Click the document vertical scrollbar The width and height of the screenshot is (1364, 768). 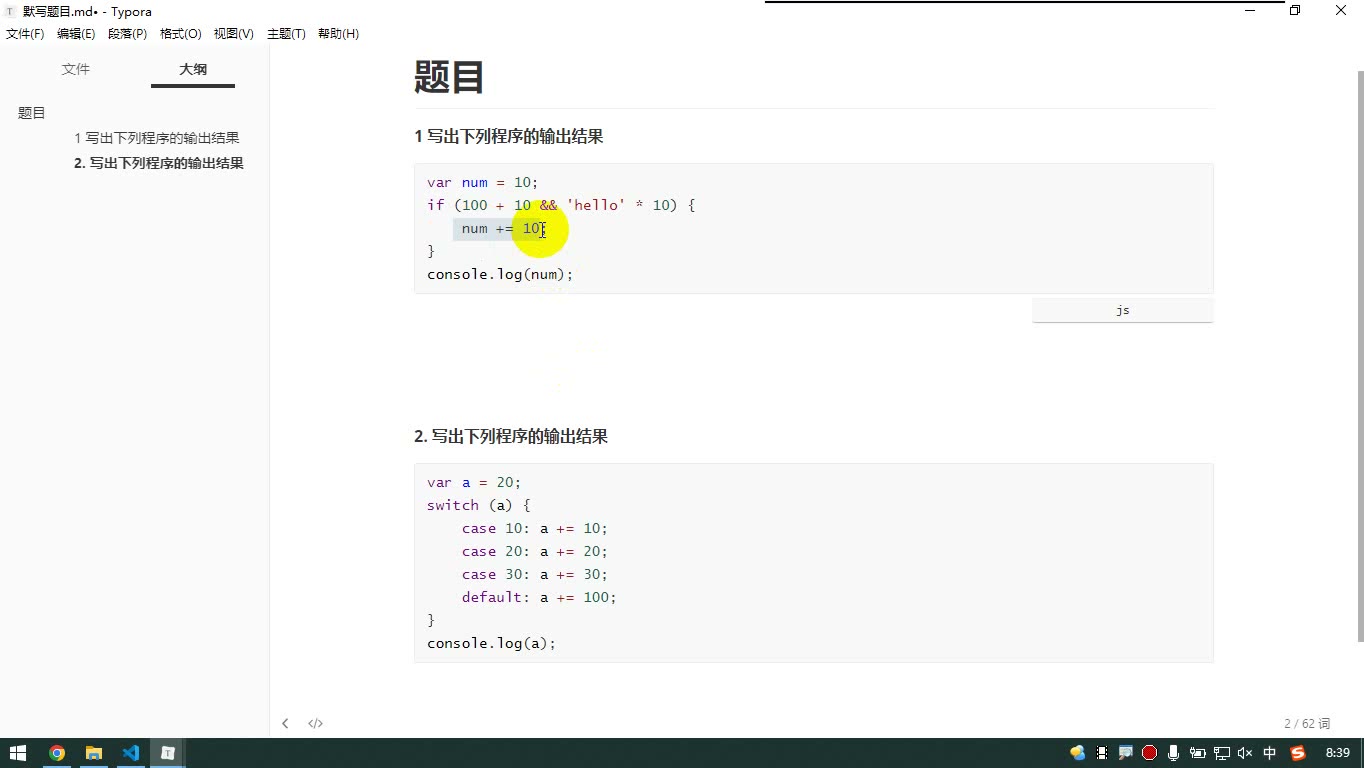click(1360, 355)
